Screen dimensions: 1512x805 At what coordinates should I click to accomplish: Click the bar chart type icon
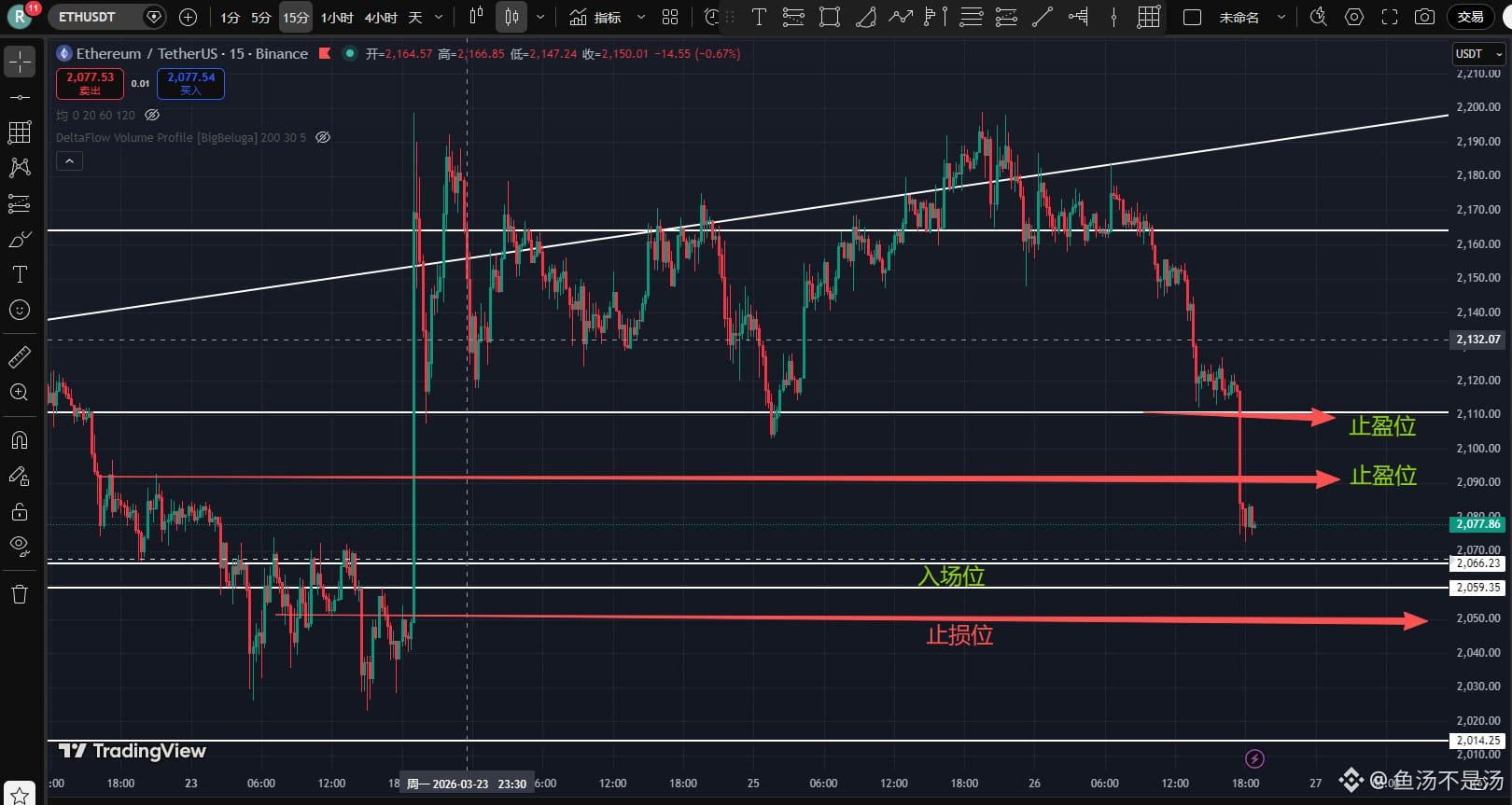[x=476, y=17]
